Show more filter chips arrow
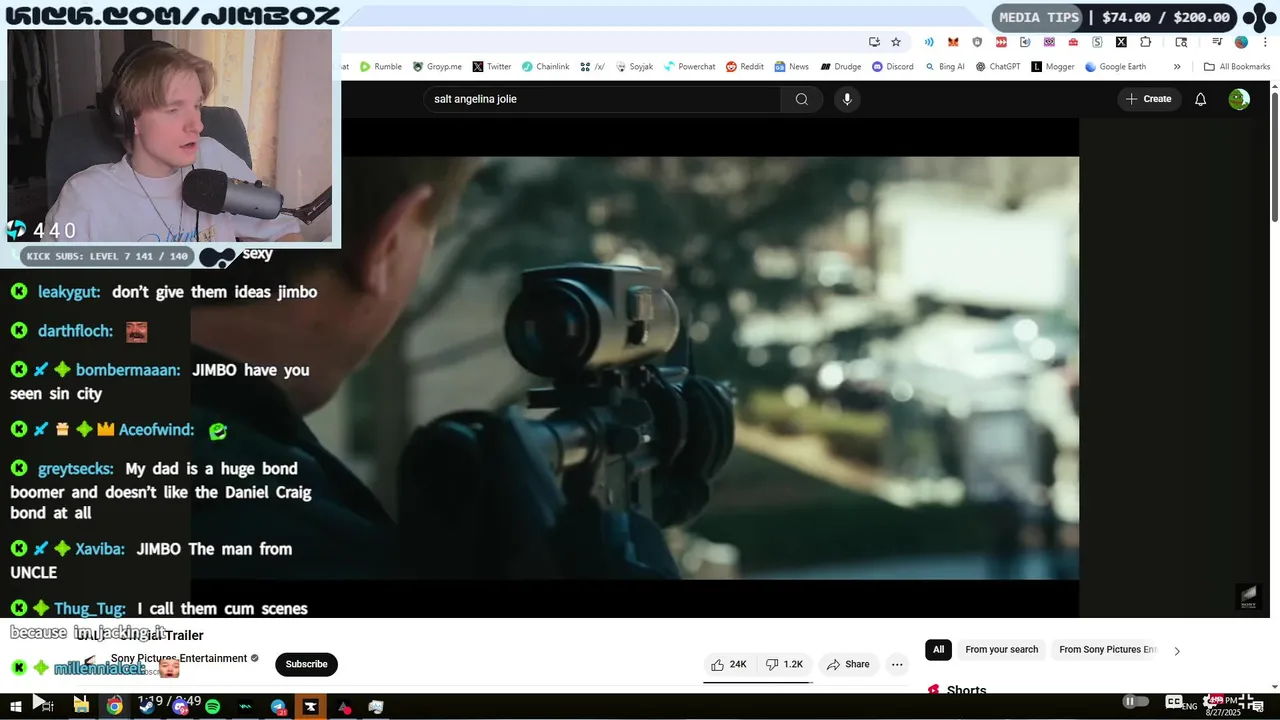This screenshot has width=1280, height=720. click(1177, 651)
